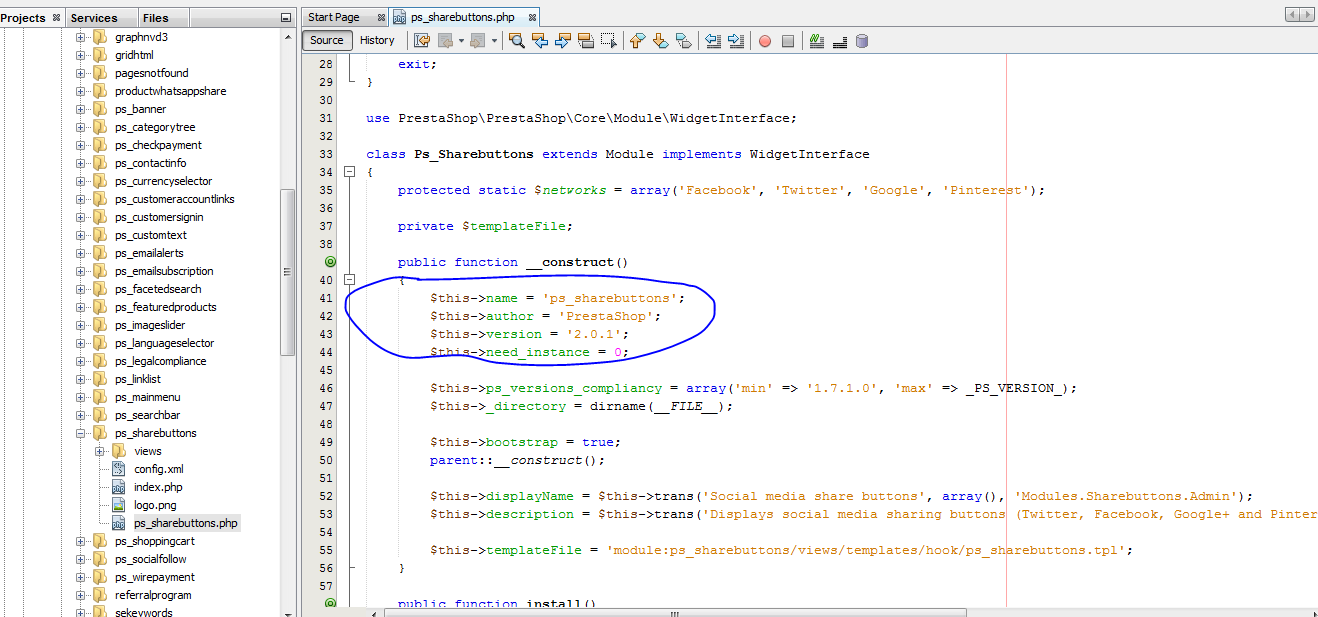Open Back history dropdown arrow
Viewport: 1318px width, 617px height.
461,41
